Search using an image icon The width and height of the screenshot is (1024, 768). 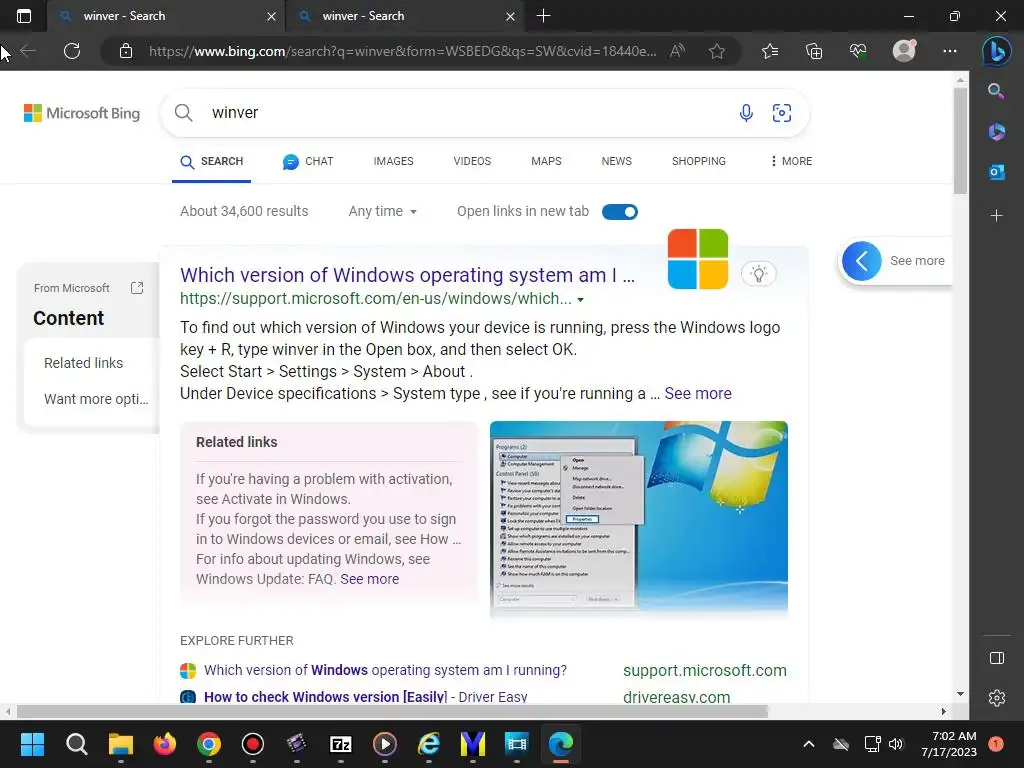(782, 113)
